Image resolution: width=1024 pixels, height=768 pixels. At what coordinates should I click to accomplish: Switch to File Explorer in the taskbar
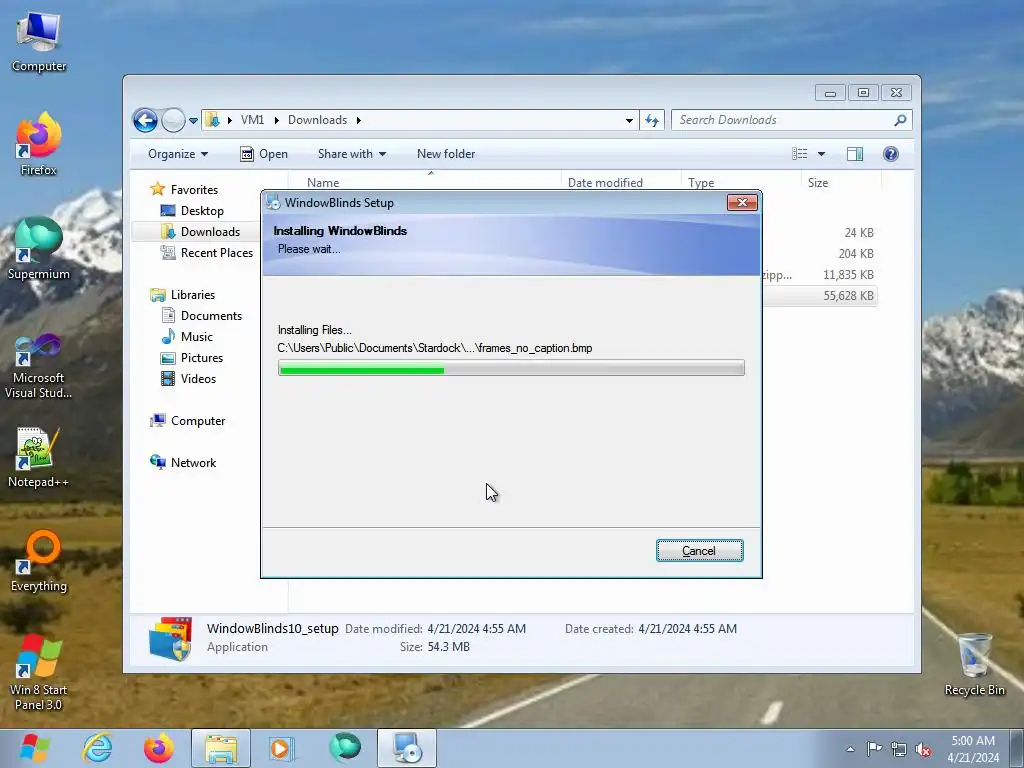pos(221,748)
